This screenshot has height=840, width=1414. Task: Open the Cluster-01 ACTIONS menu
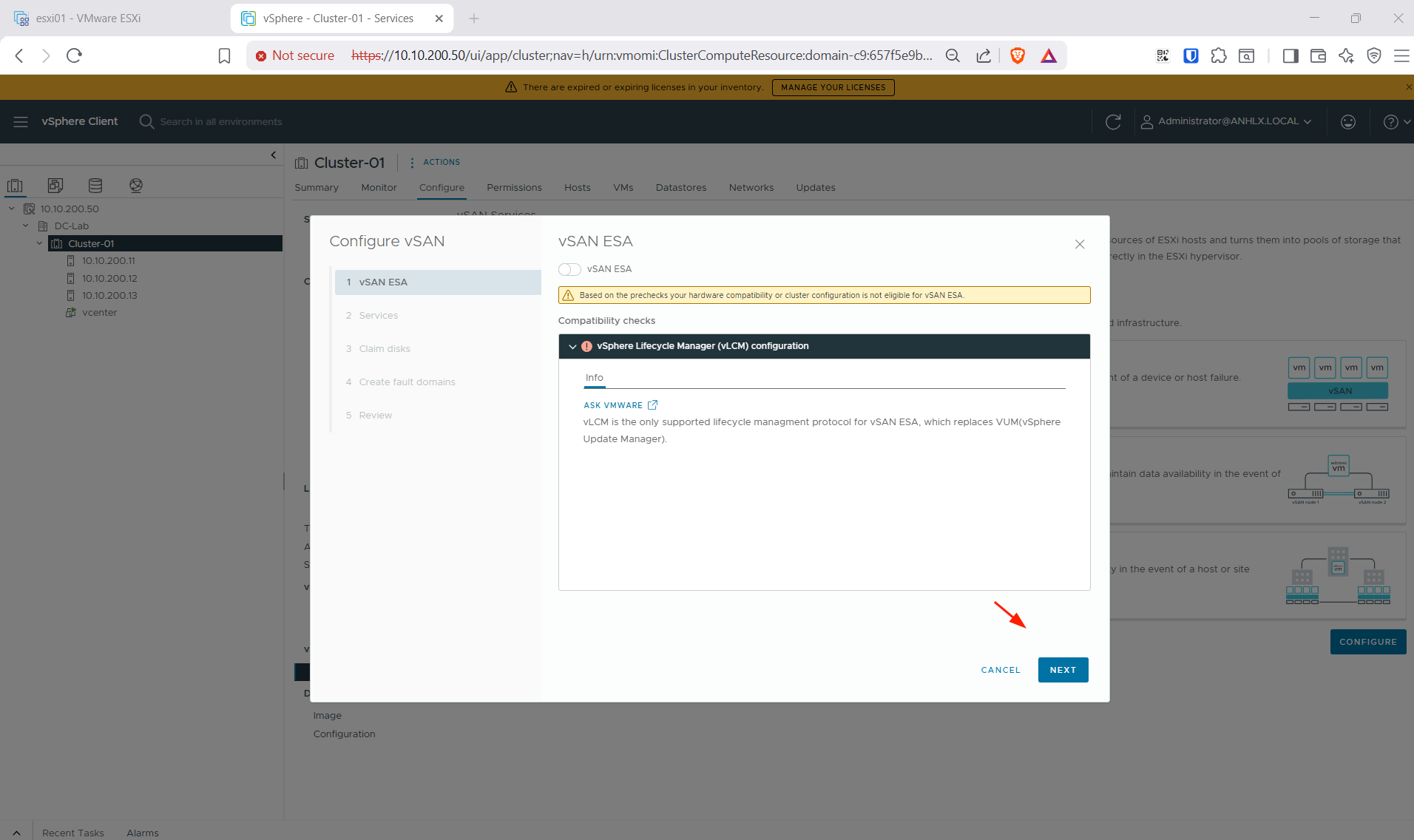pos(436,163)
